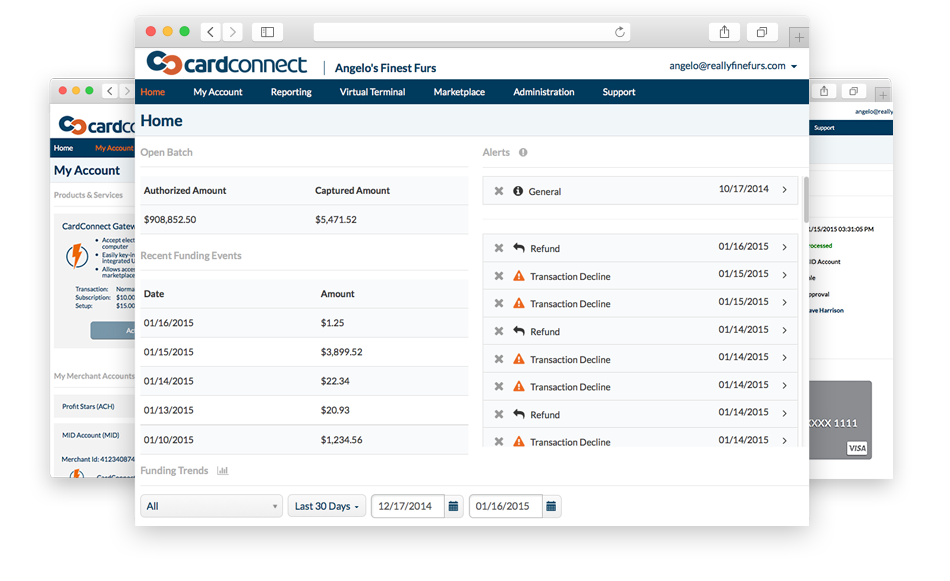Click the Alerts info icon next to heading
Viewport: 950px width, 581px height.
tap(523, 153)
